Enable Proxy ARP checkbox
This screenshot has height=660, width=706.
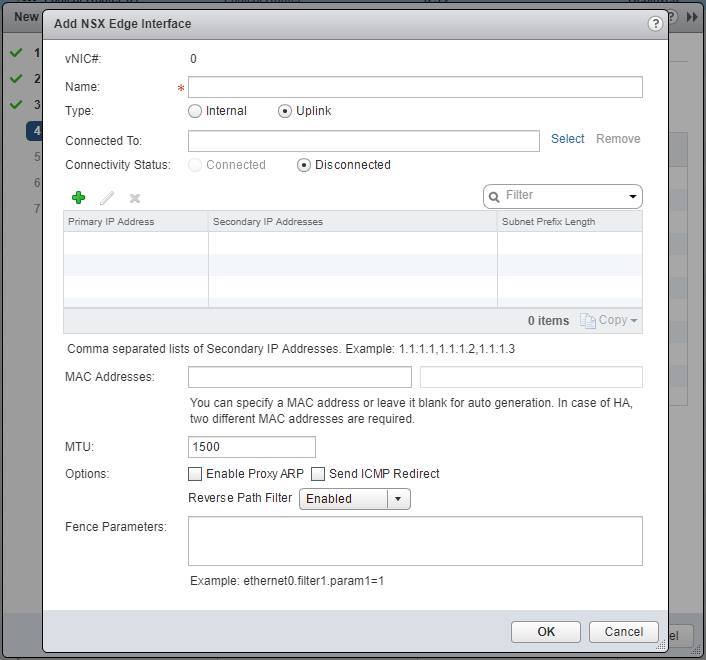195,474
